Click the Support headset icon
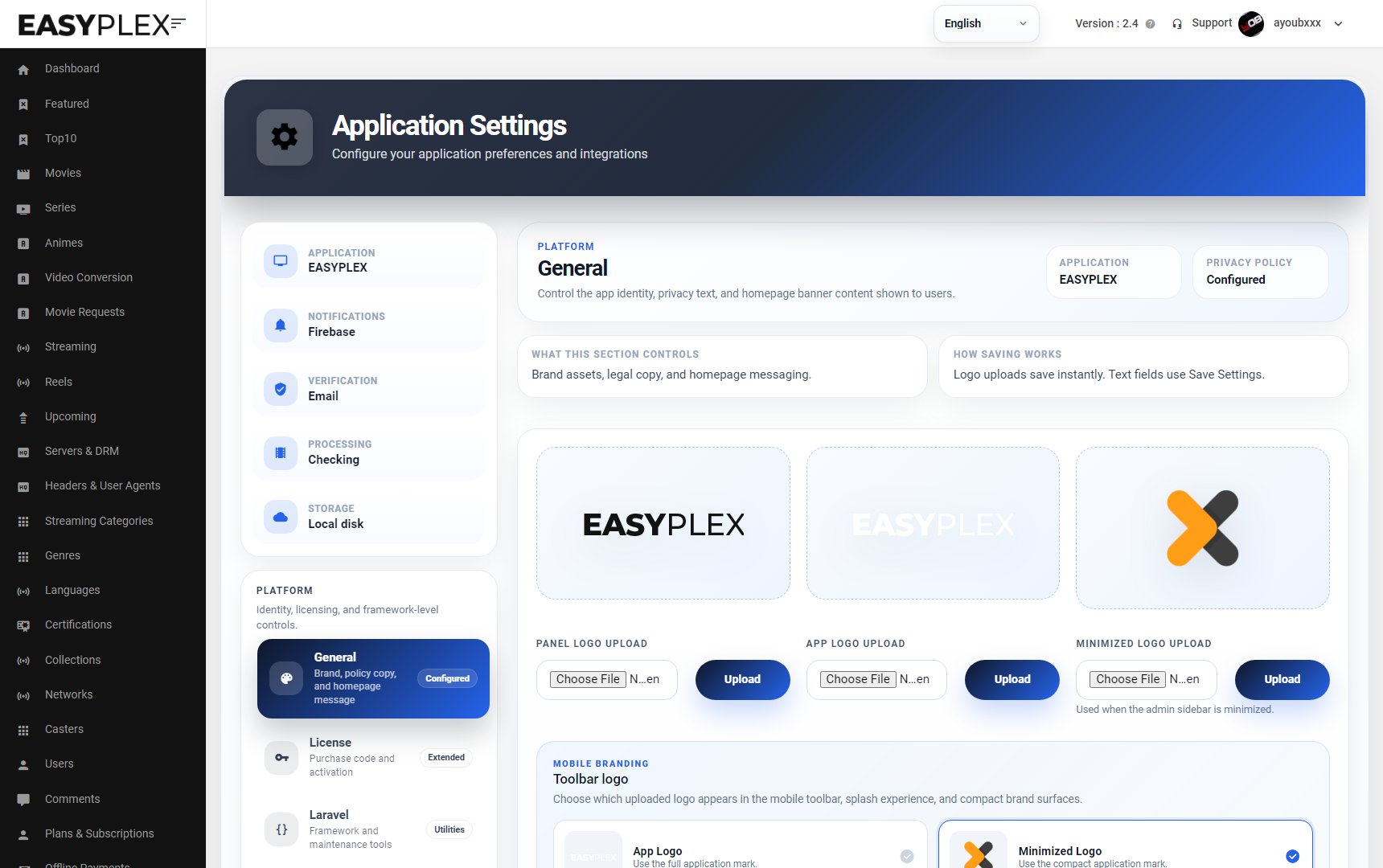 [x=1177, y=24]
